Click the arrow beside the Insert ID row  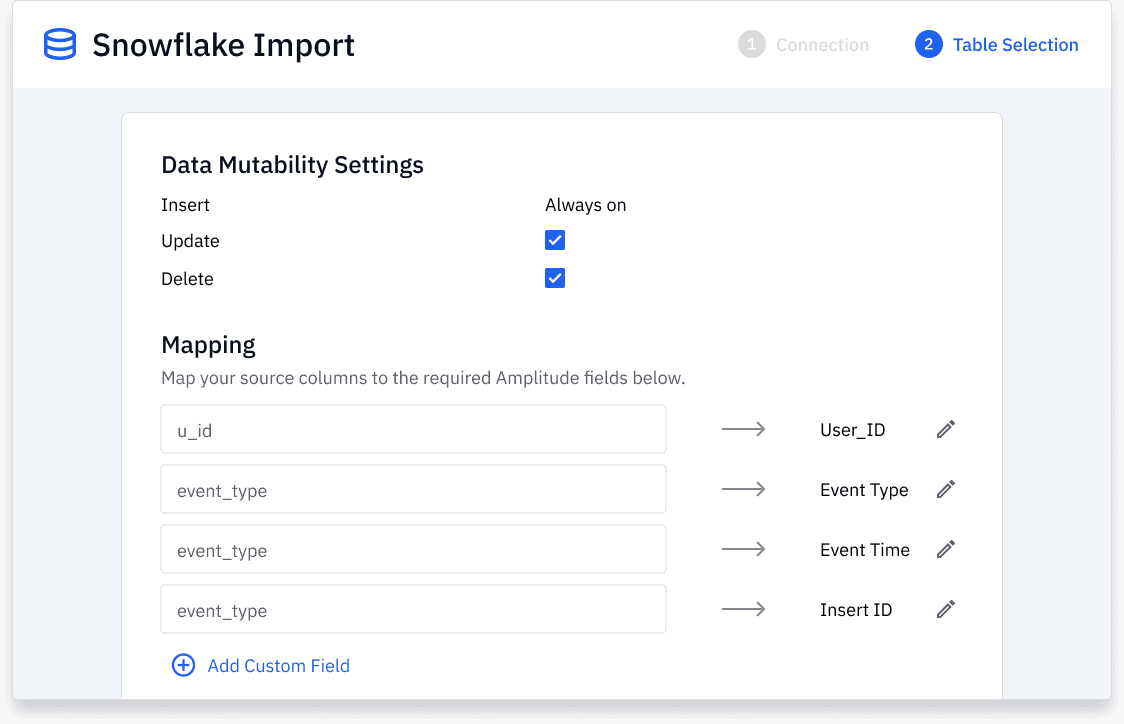[744, 608]
